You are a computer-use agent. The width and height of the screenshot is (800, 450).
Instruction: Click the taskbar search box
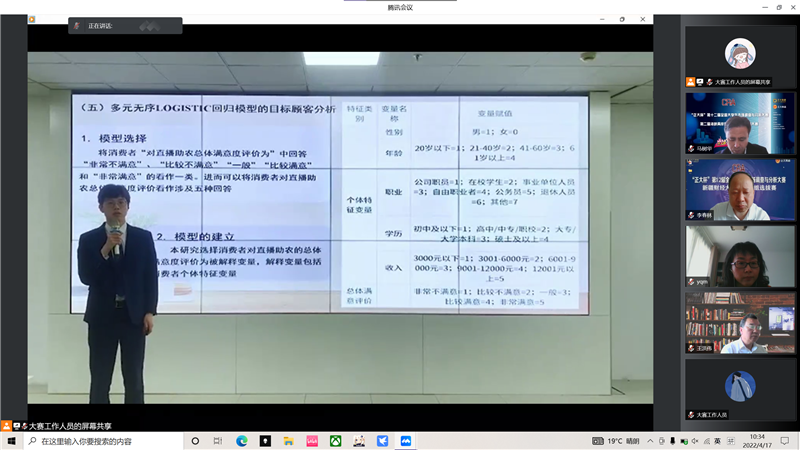[x=100, y=441]
